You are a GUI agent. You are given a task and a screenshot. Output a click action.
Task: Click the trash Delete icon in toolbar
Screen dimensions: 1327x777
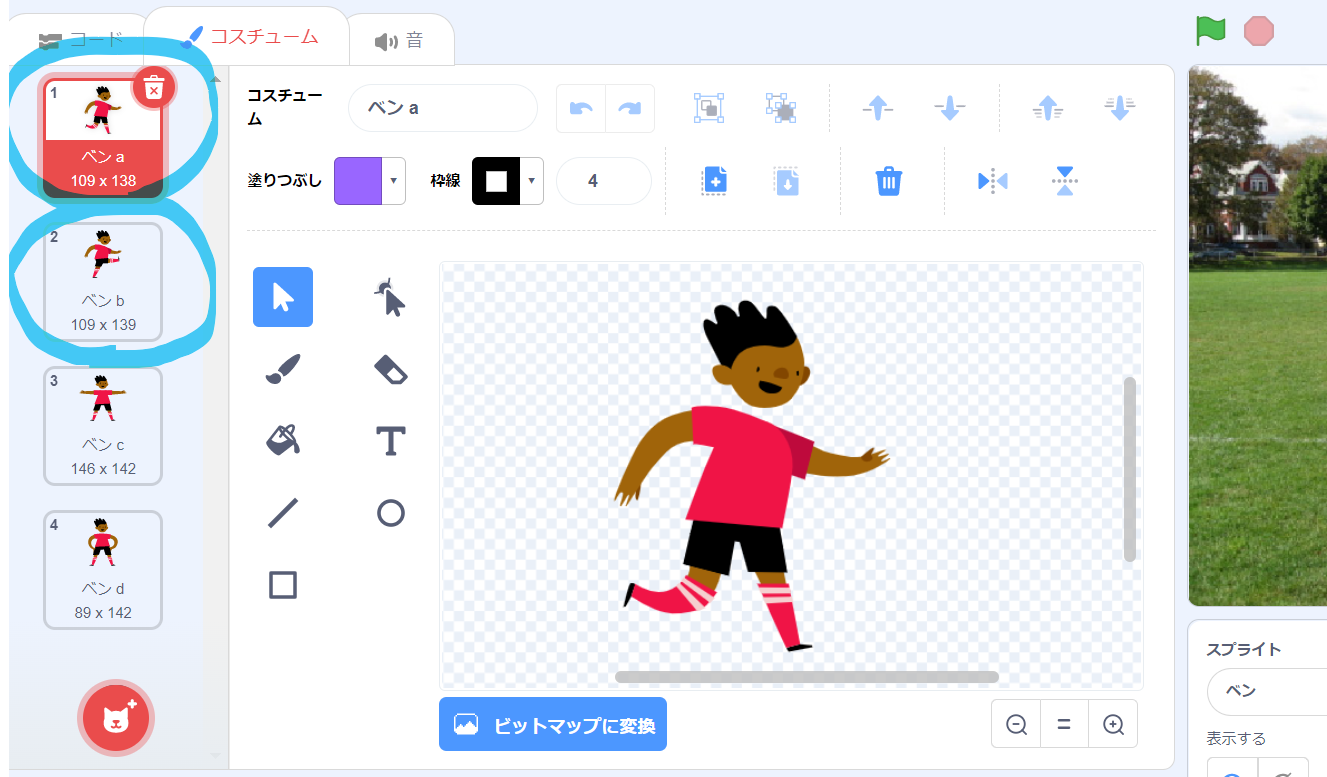click(x=889, y=181)
